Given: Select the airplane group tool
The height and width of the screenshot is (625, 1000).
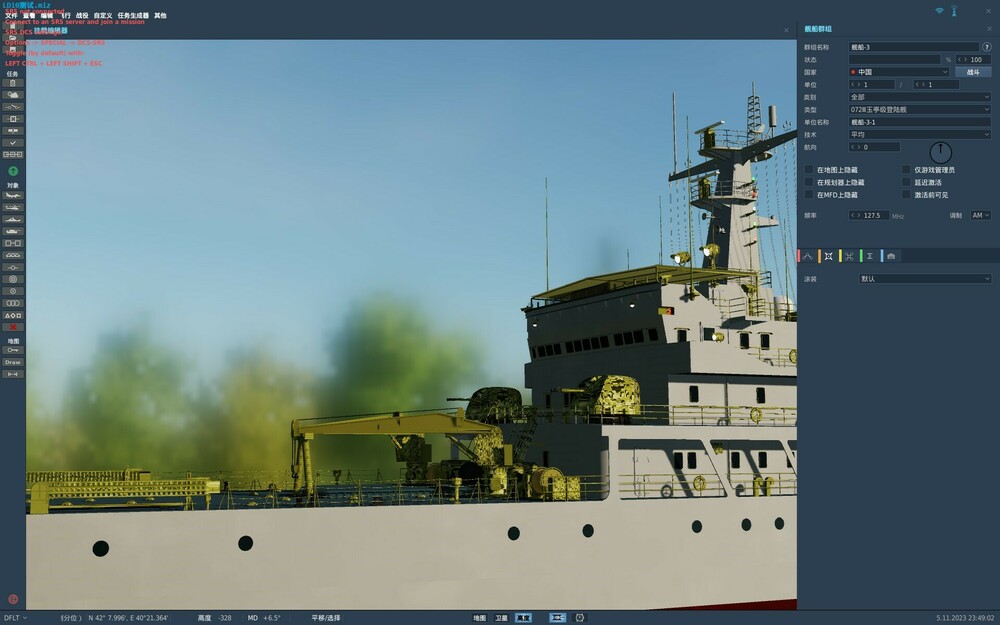Looking at the screenshot, I should 13,195.
